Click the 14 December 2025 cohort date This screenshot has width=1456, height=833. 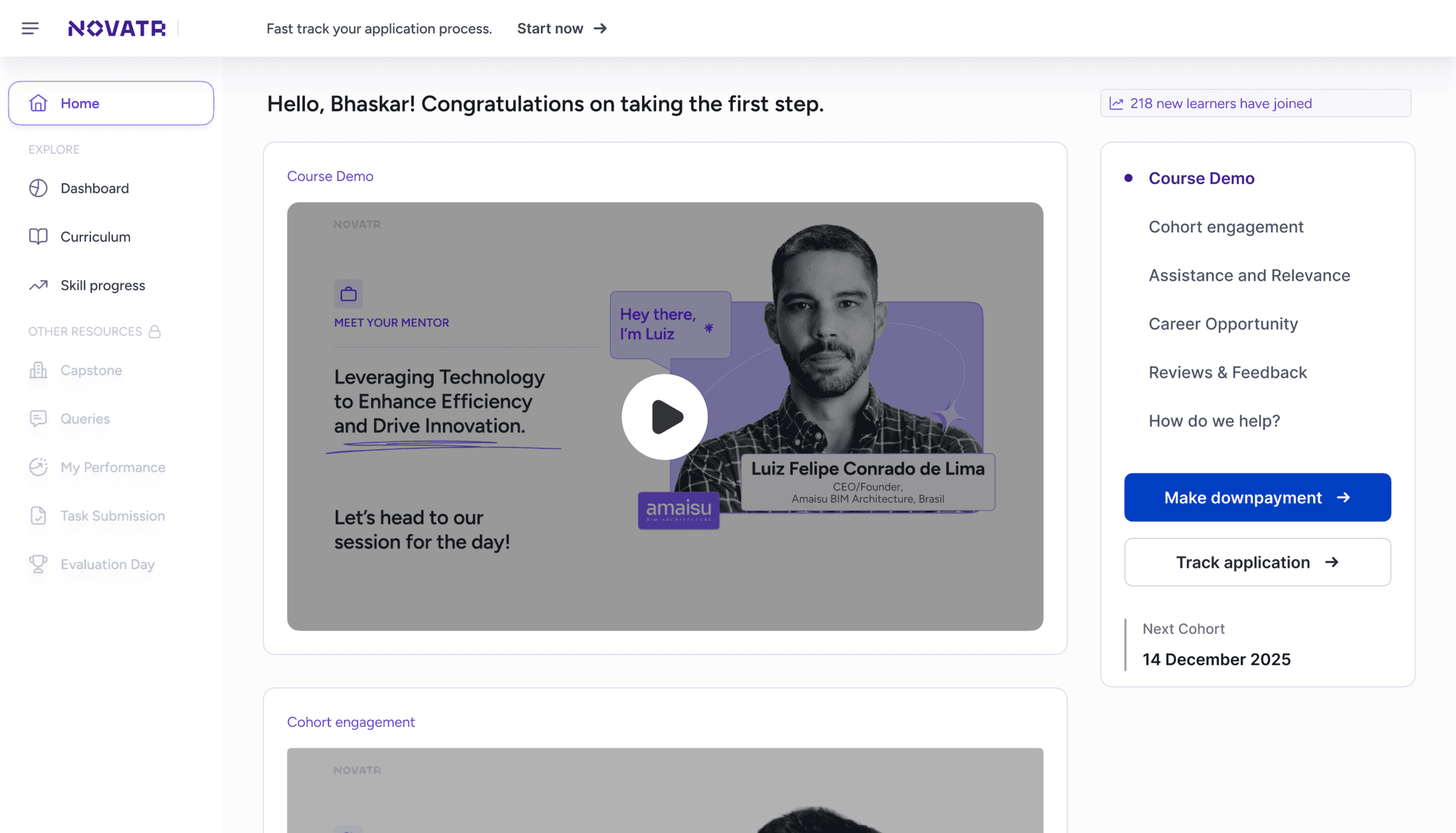[x=1216, y=660]
